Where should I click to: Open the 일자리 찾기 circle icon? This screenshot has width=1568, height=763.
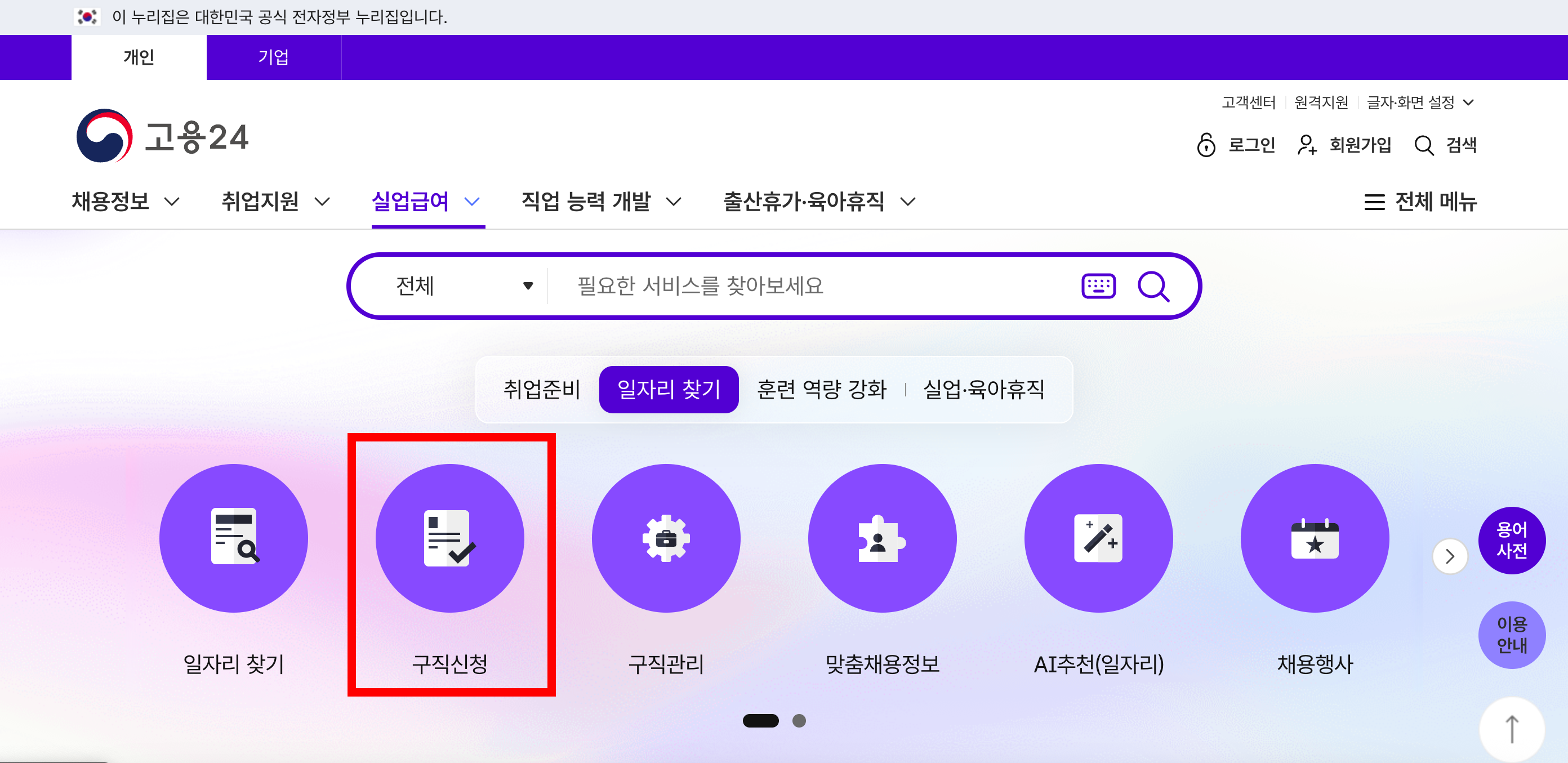pos(234,538)
